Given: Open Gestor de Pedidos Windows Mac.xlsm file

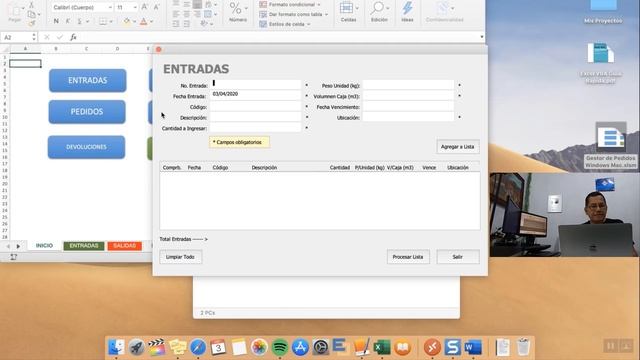Looking at the screenshot, I should [611, 144].
